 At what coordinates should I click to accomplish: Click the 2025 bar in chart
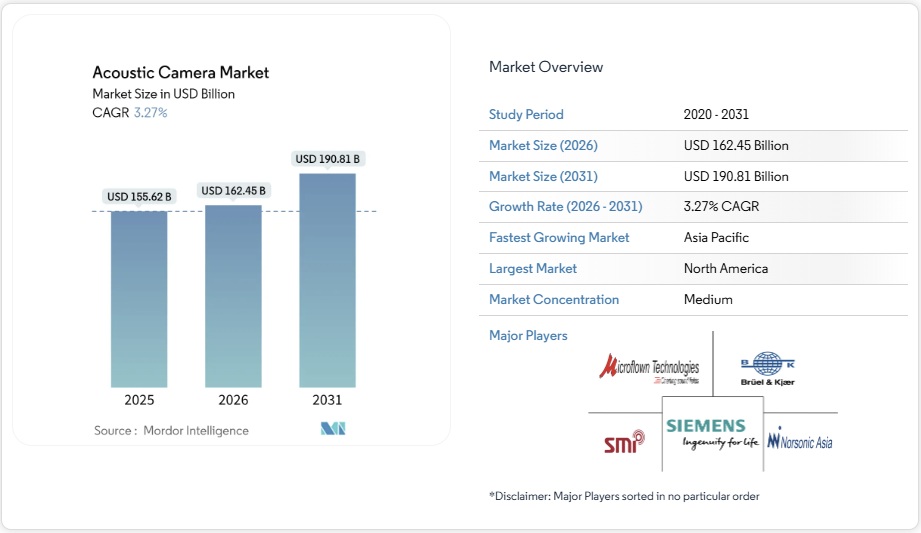pyautogui.click(x=139, y=299)
